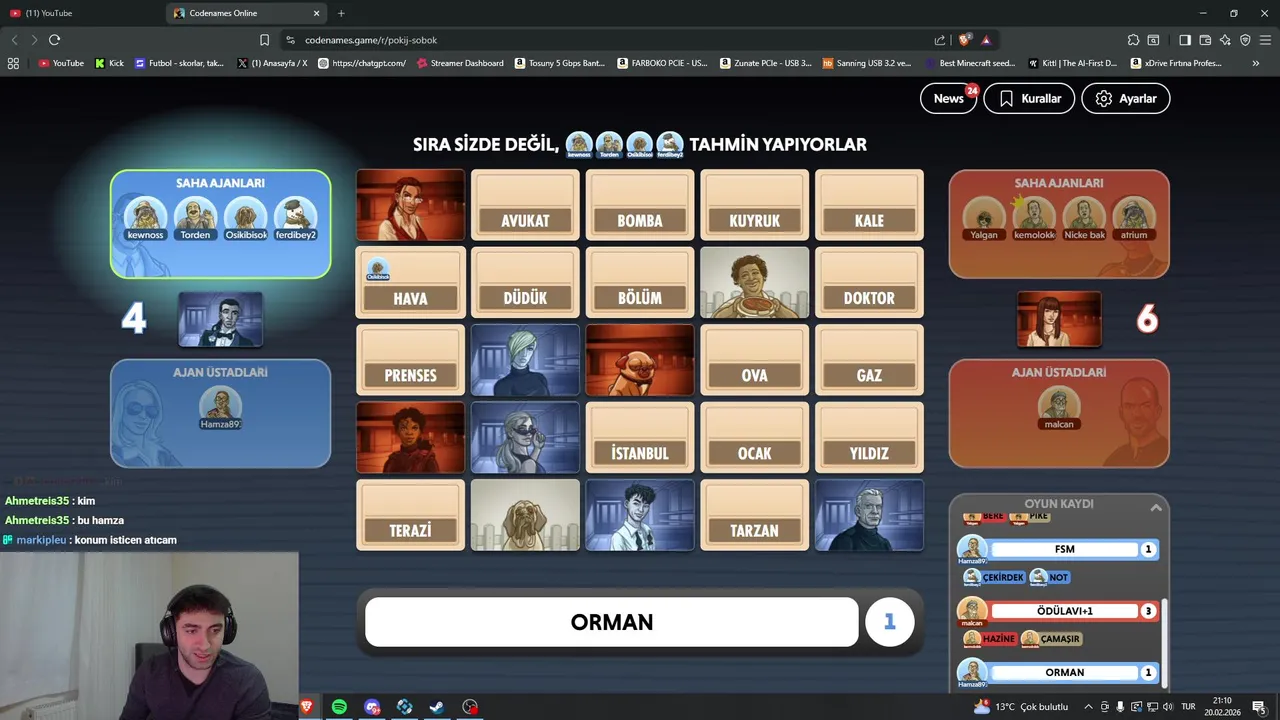The width and height of the screenshot is (1280, 720).
Task: Close the Codenames Online tab
Action: coord(317,13)
